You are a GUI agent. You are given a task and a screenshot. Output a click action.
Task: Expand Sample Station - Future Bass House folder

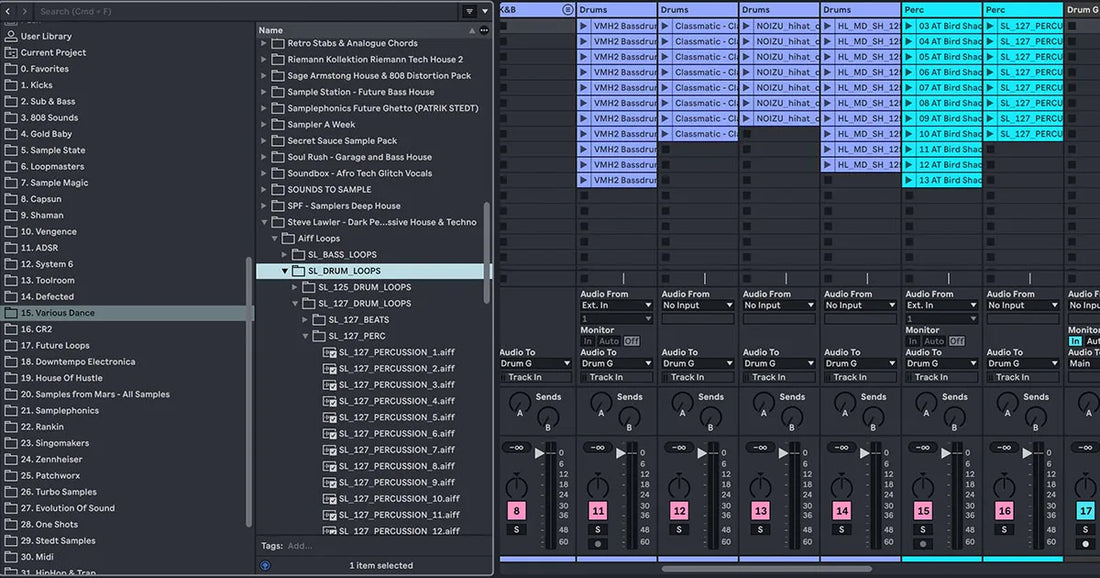[264, 92]
